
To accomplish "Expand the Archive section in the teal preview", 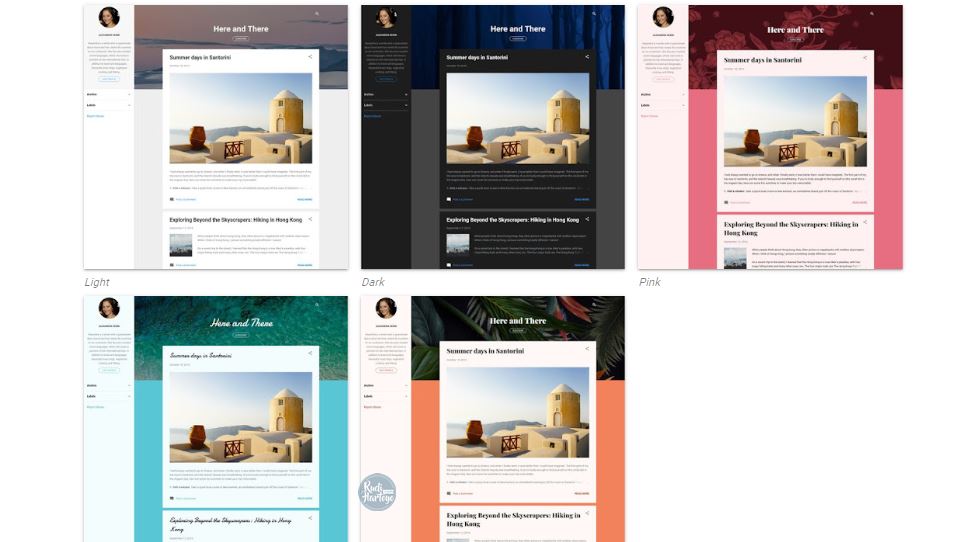I will tap(109, 385).
